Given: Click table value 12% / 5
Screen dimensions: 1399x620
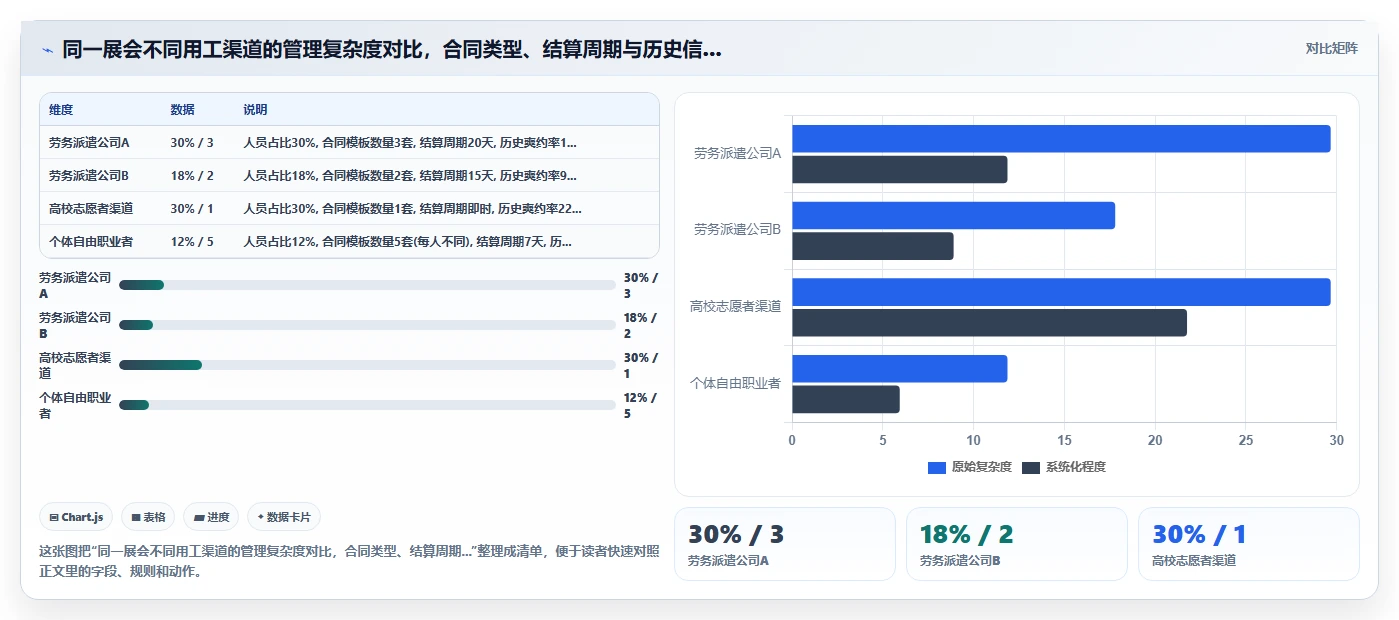Looking at the screenshot, I should (x=192, y=242).
